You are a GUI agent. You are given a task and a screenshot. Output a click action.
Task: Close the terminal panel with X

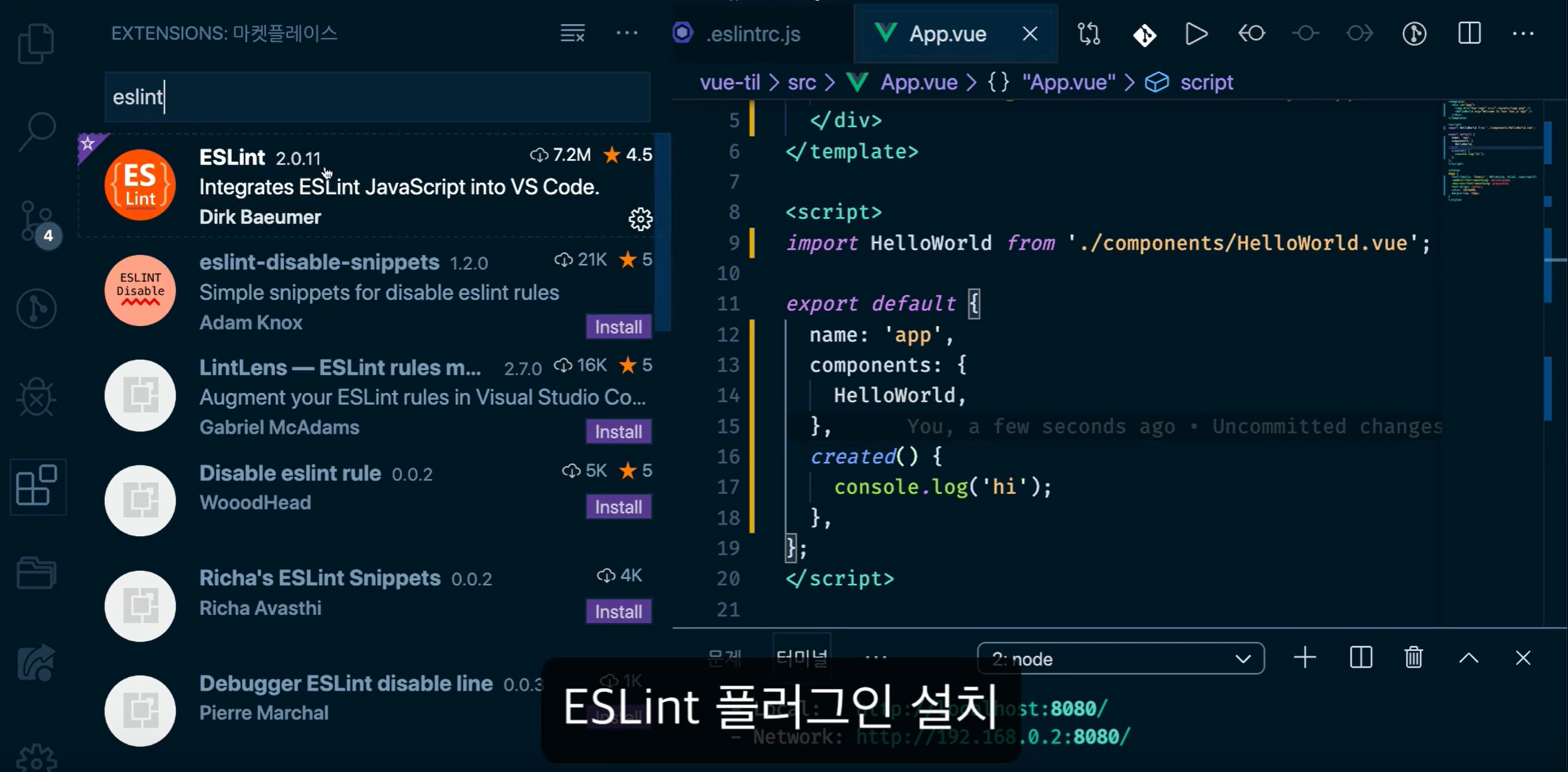1523,658
